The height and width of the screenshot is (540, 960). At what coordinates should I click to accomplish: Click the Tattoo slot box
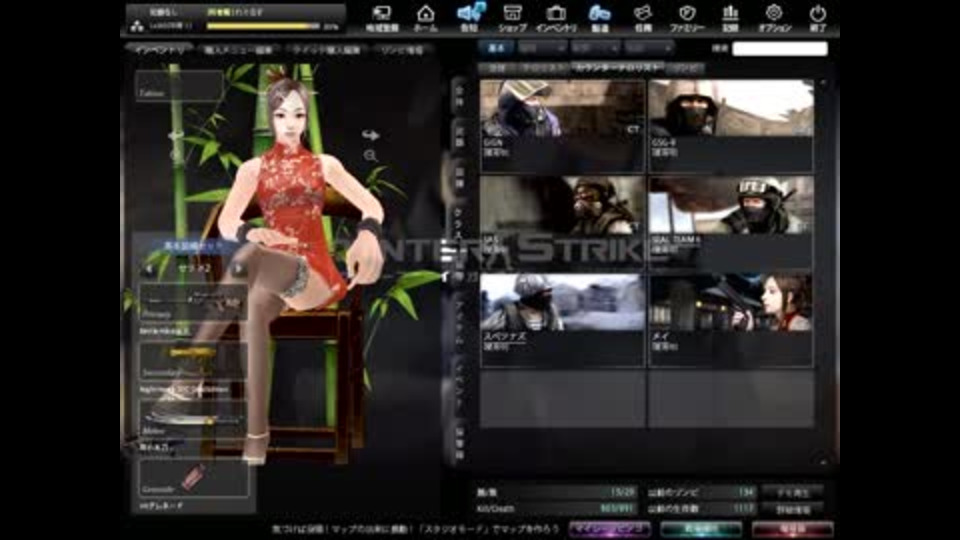coord(179,85)
